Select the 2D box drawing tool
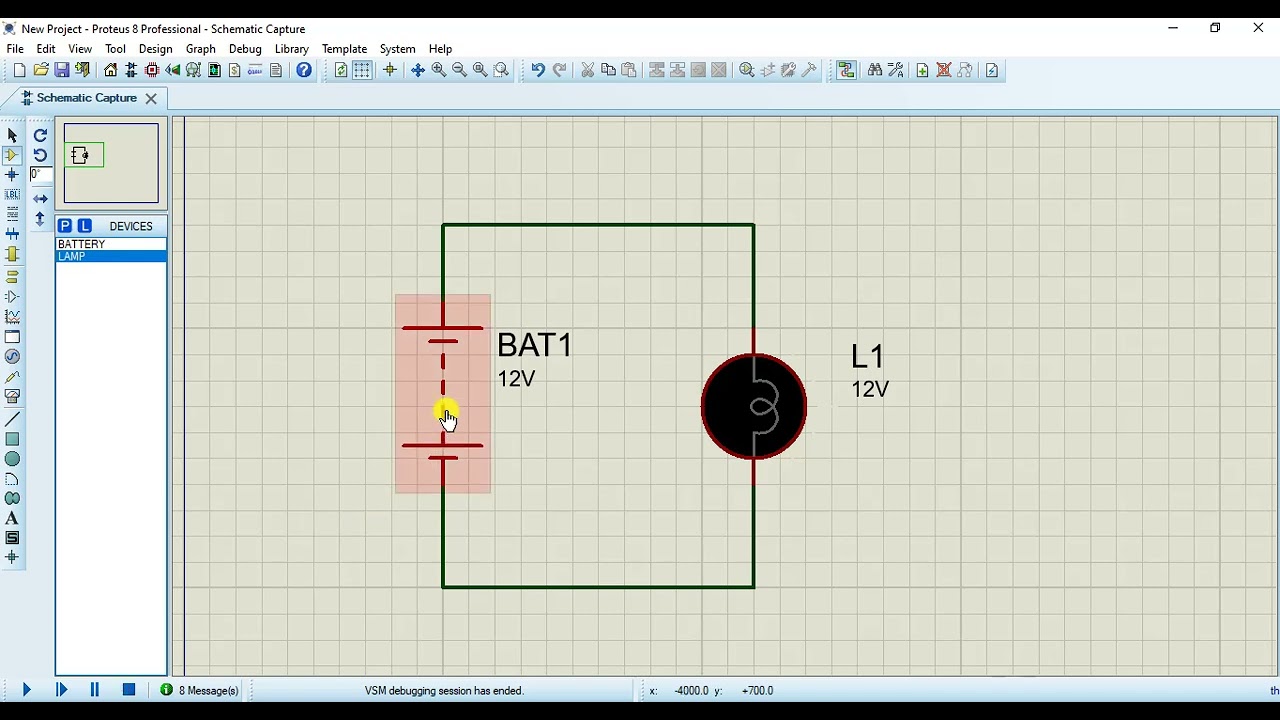1280x720 pixels. point(12,439)
